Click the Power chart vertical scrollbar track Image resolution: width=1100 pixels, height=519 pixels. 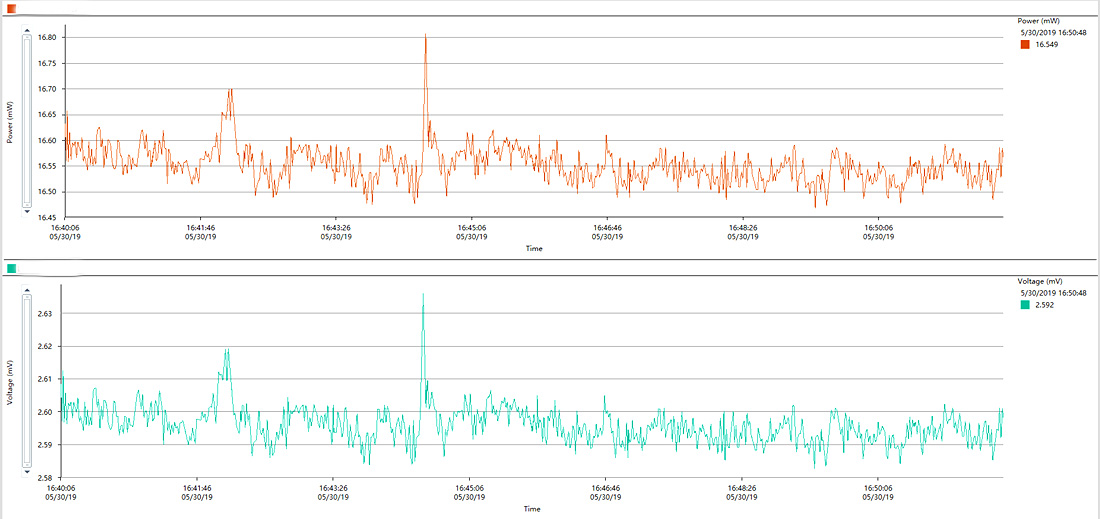27,120
